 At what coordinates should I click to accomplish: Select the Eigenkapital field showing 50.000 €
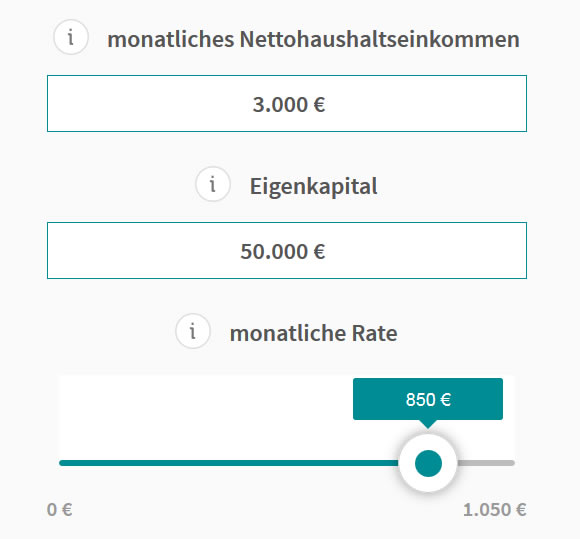pyautogui.click(x=287, y=250)
